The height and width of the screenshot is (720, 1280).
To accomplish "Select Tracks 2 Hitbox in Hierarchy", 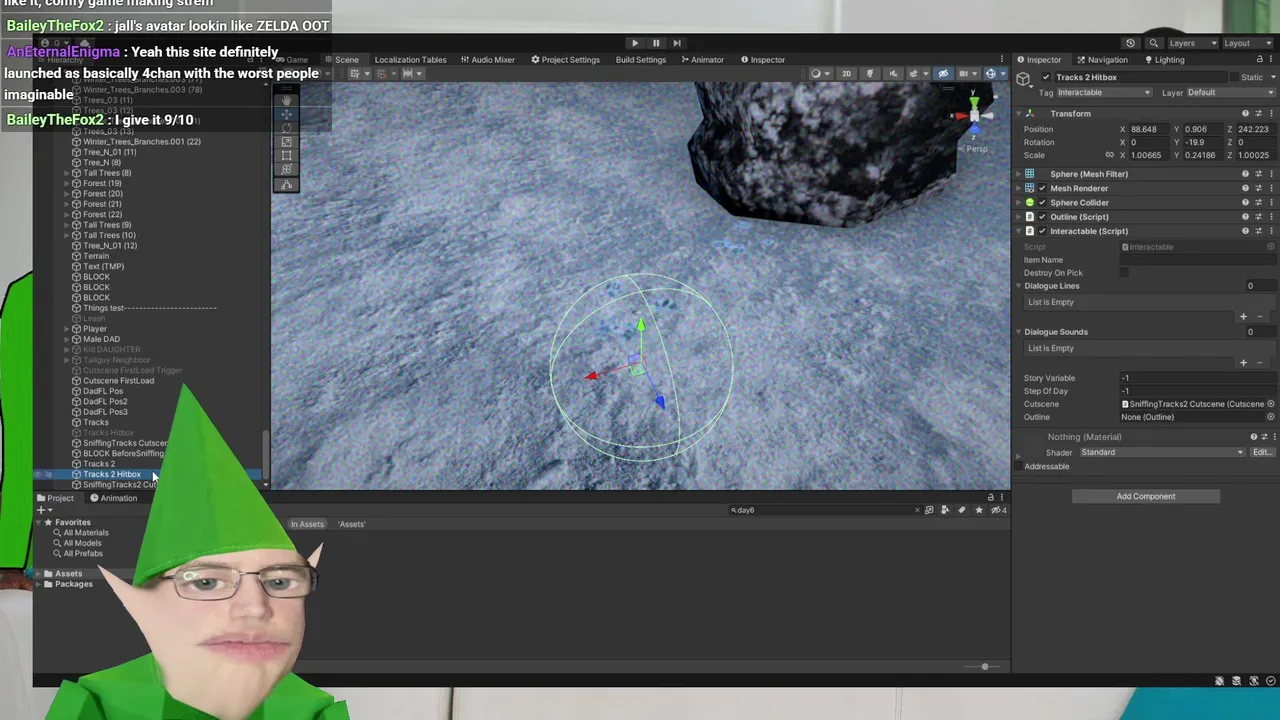I will click(112, 474).
